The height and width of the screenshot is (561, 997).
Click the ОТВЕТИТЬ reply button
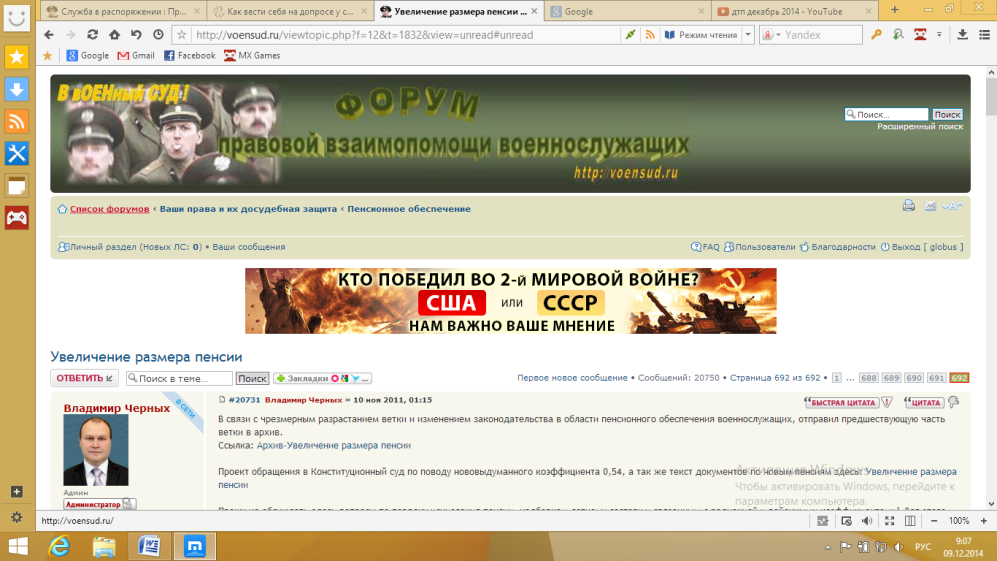point(84,378)
